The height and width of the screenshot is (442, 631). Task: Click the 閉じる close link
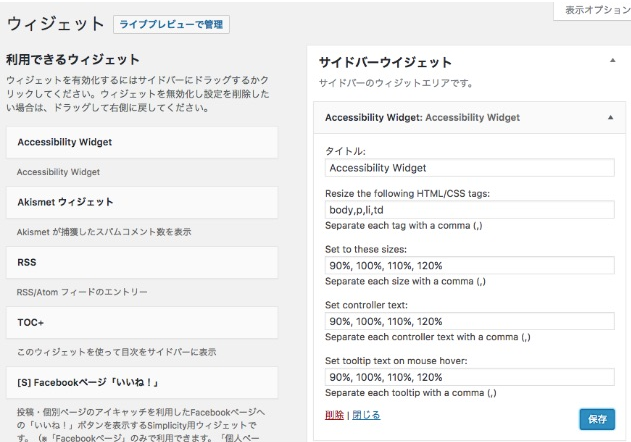(366, 415)
